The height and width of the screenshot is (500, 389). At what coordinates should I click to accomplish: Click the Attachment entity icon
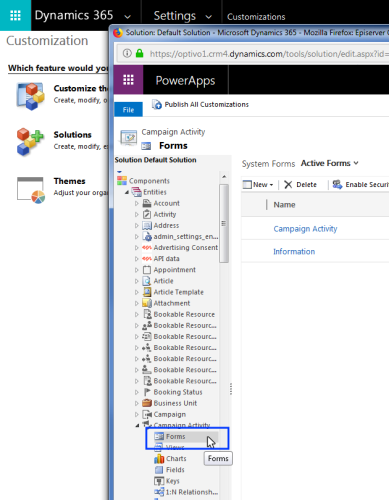point(147,303)
